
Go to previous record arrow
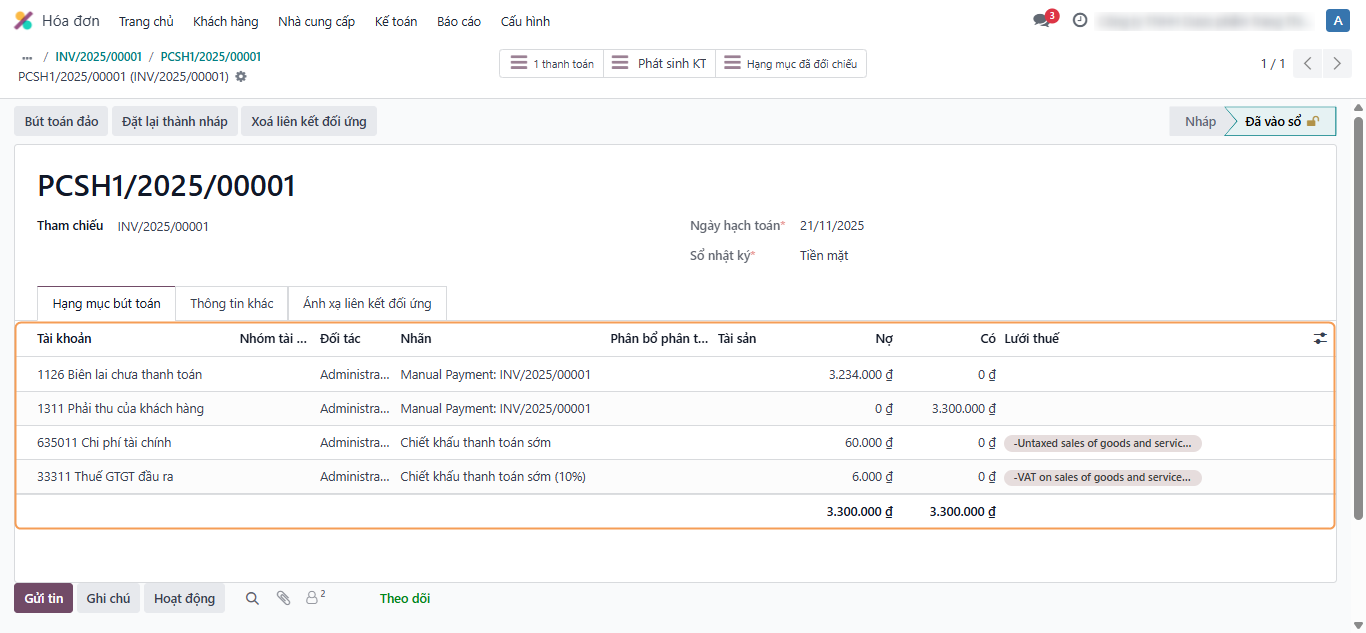[1308, 63]
